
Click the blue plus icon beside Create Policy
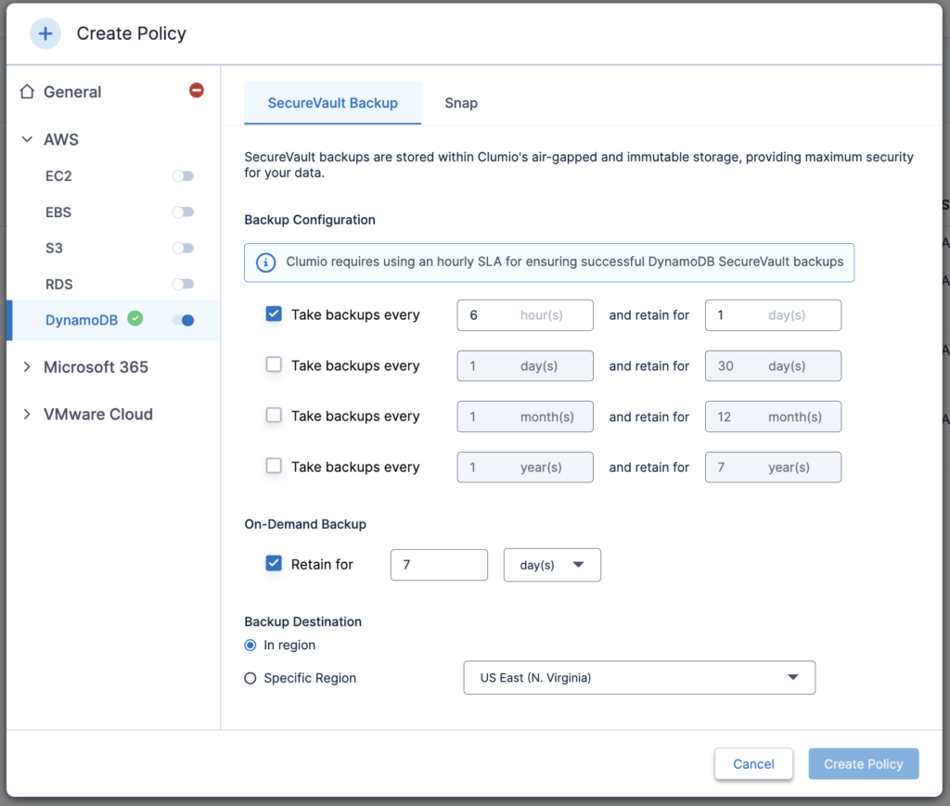pyautogui.click(x=45, y=33)
